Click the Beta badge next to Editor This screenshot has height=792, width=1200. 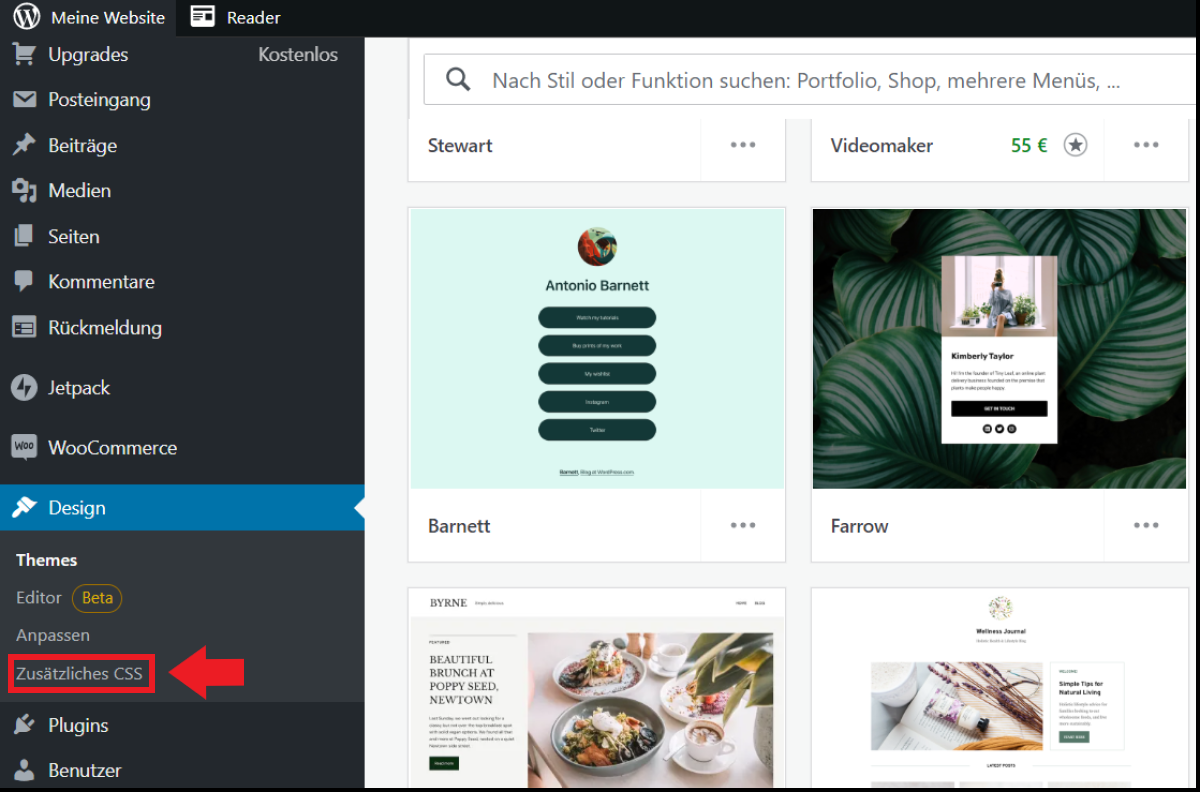pyautogui.click(x=97, y=598)
